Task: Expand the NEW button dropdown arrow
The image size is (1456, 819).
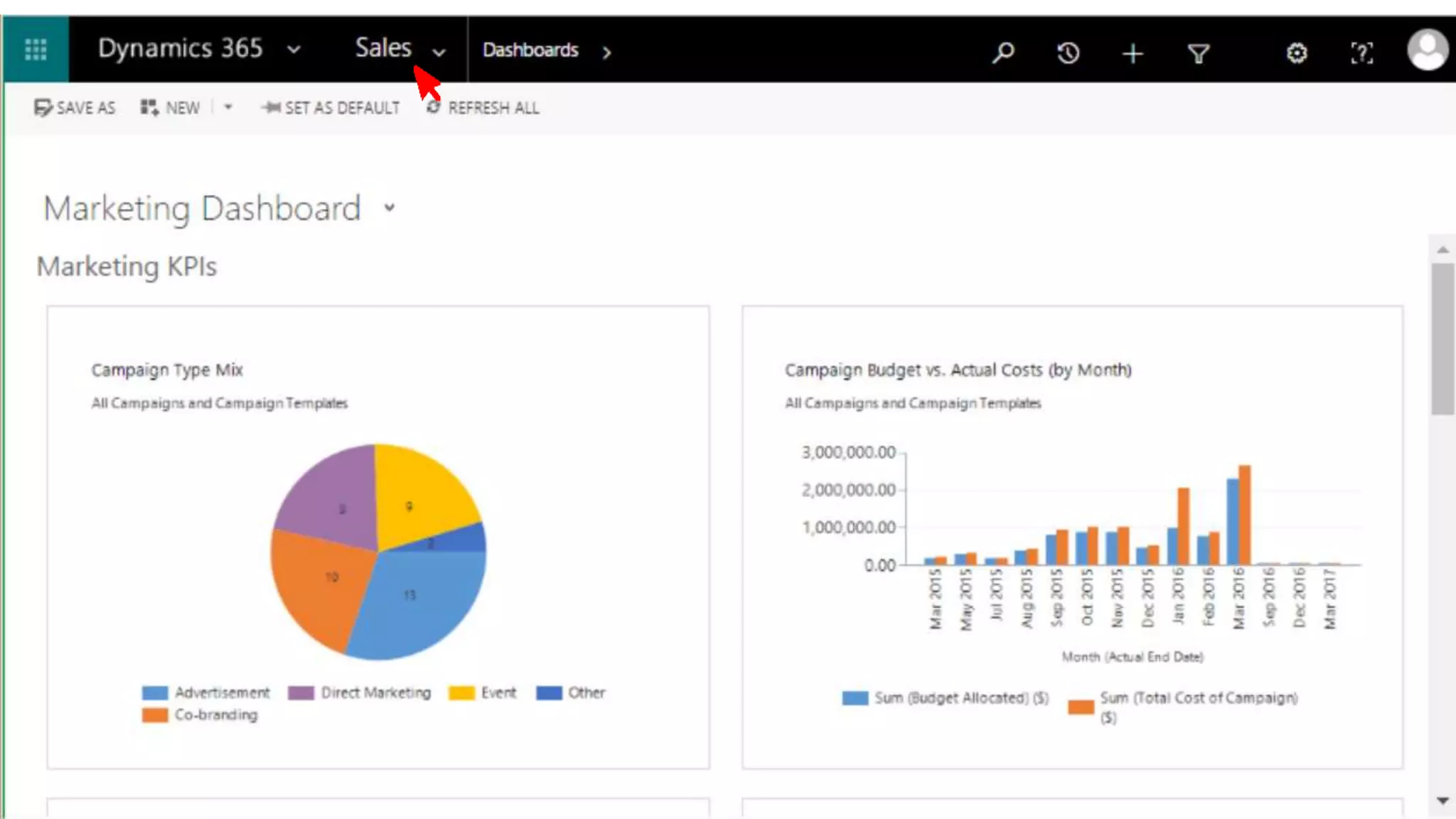Action: (x=228, y=107)
